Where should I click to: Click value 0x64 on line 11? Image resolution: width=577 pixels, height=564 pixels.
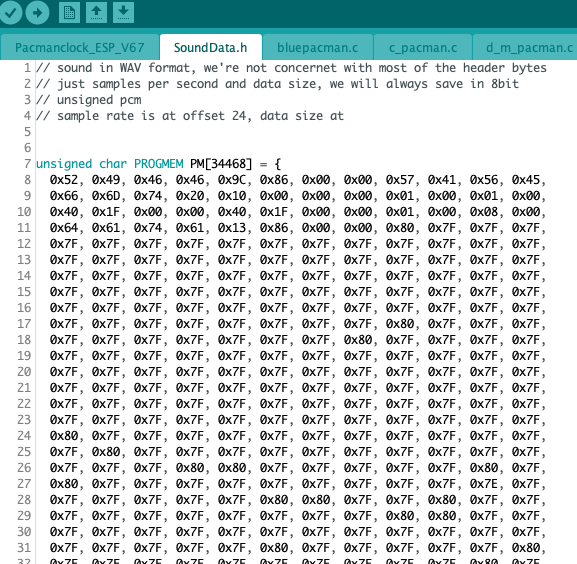click(x=64, y=228)
